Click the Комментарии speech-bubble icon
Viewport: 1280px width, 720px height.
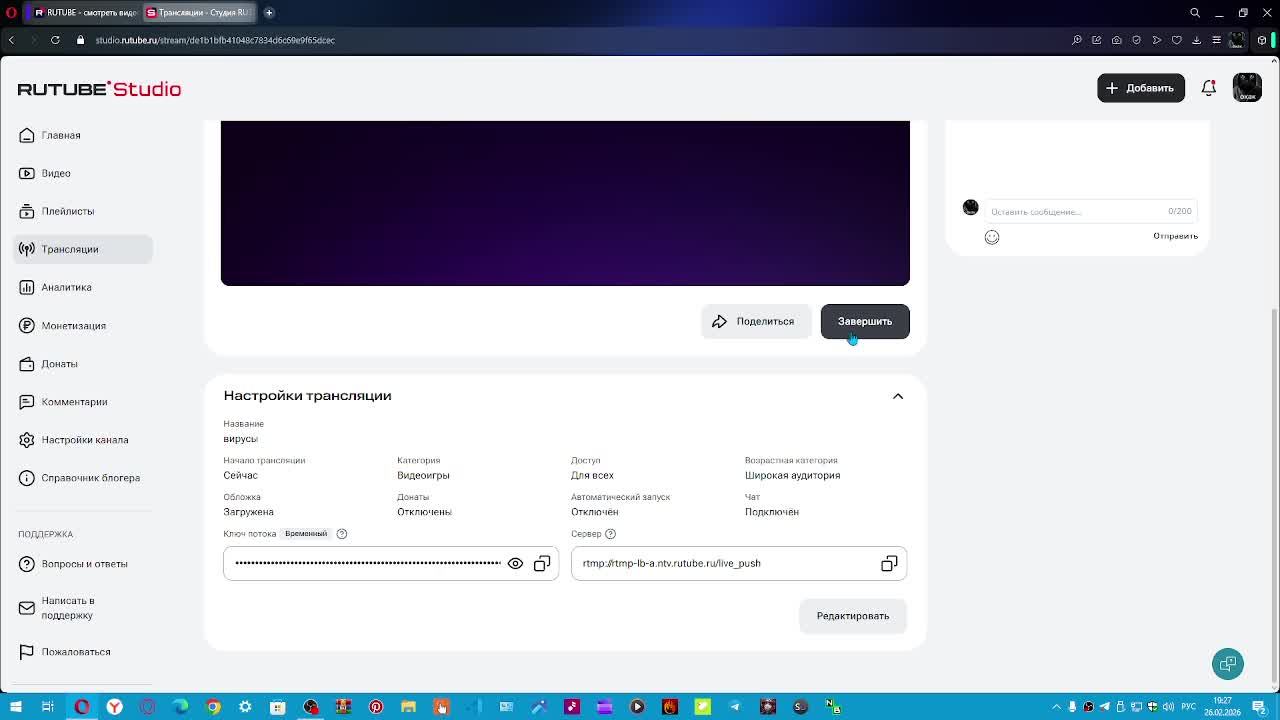(27, 401)
